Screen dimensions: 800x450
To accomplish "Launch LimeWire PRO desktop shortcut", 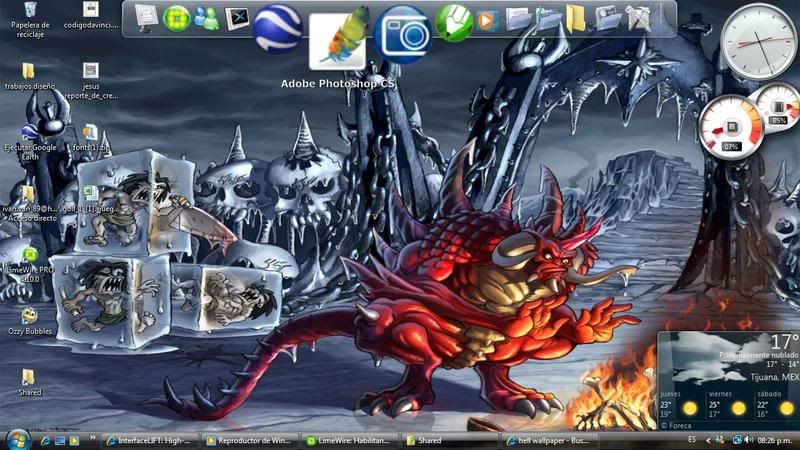I will coord(30,265).
